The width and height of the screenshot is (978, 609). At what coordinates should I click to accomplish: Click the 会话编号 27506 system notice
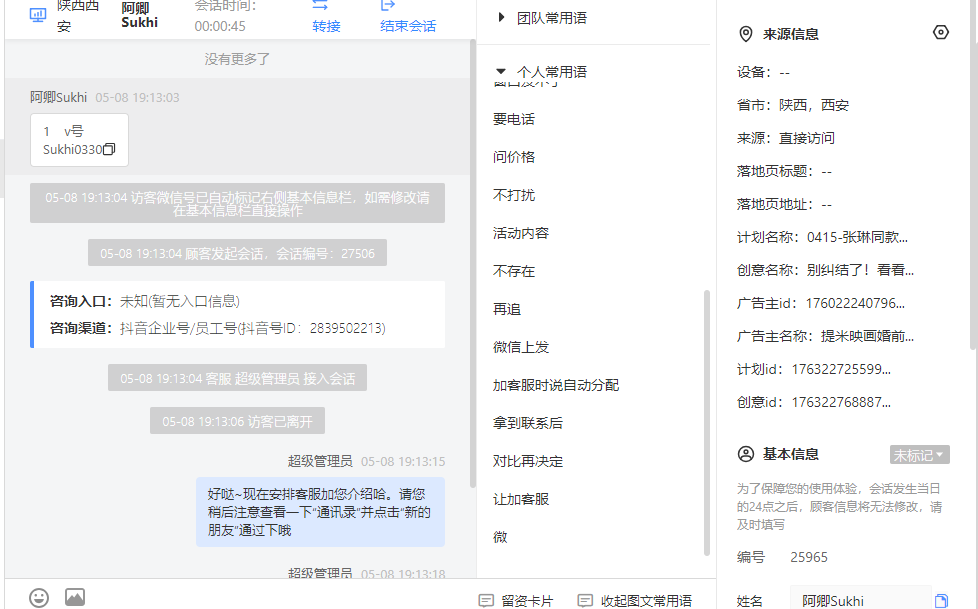click(x=237, y=253)
